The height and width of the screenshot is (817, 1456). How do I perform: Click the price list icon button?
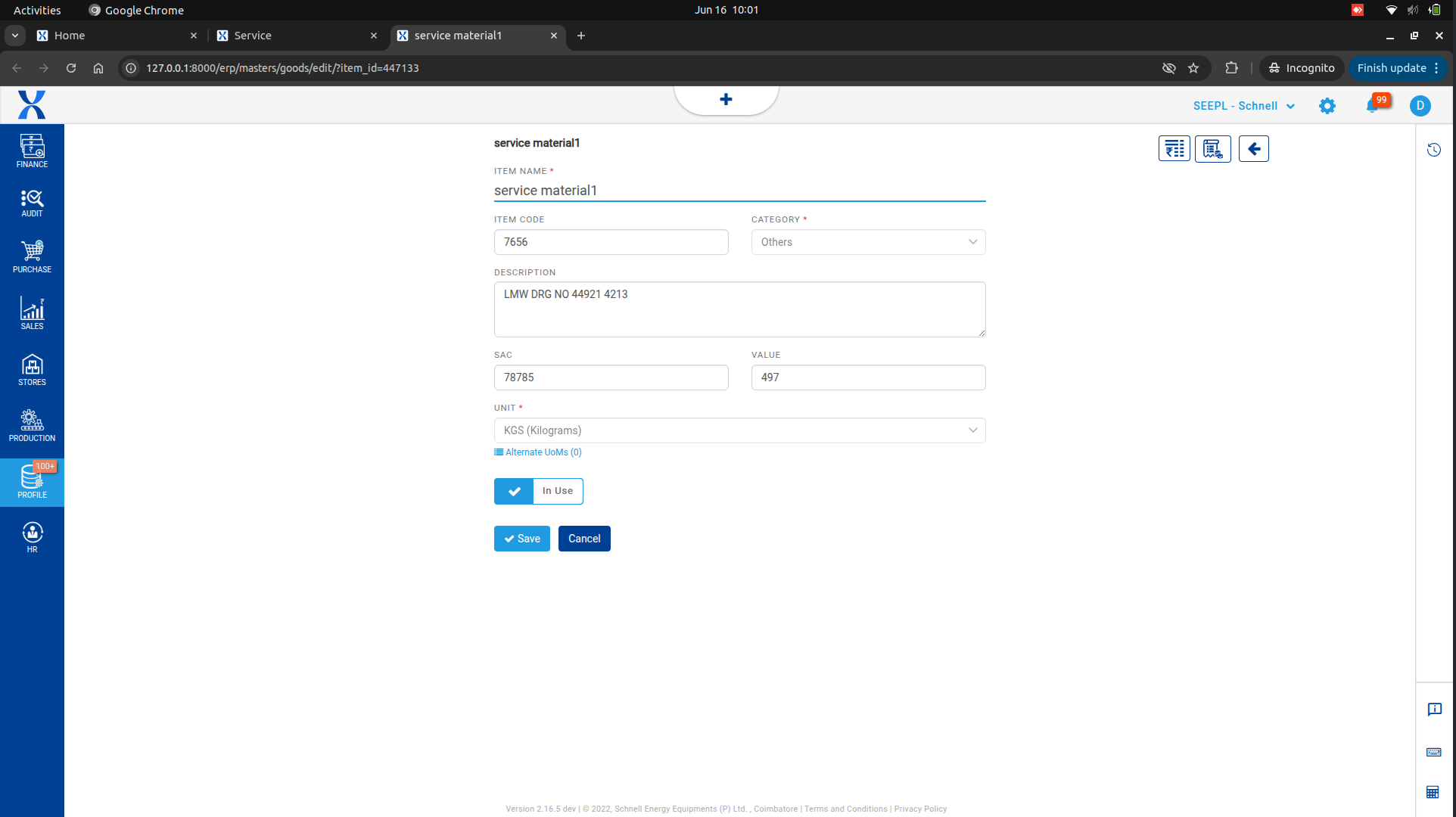1174,149
